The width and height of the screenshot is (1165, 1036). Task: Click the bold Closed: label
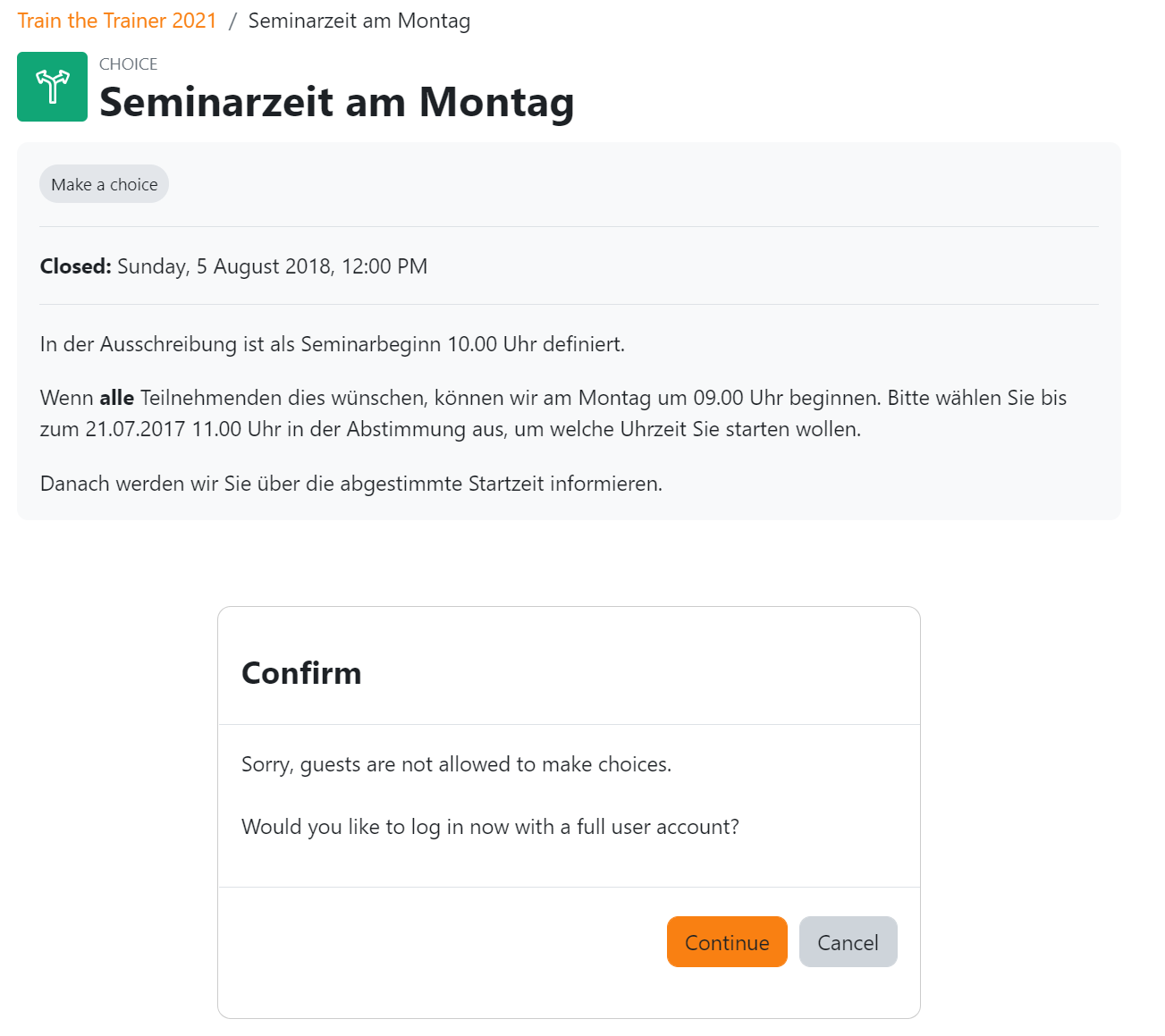coord(76,266)
